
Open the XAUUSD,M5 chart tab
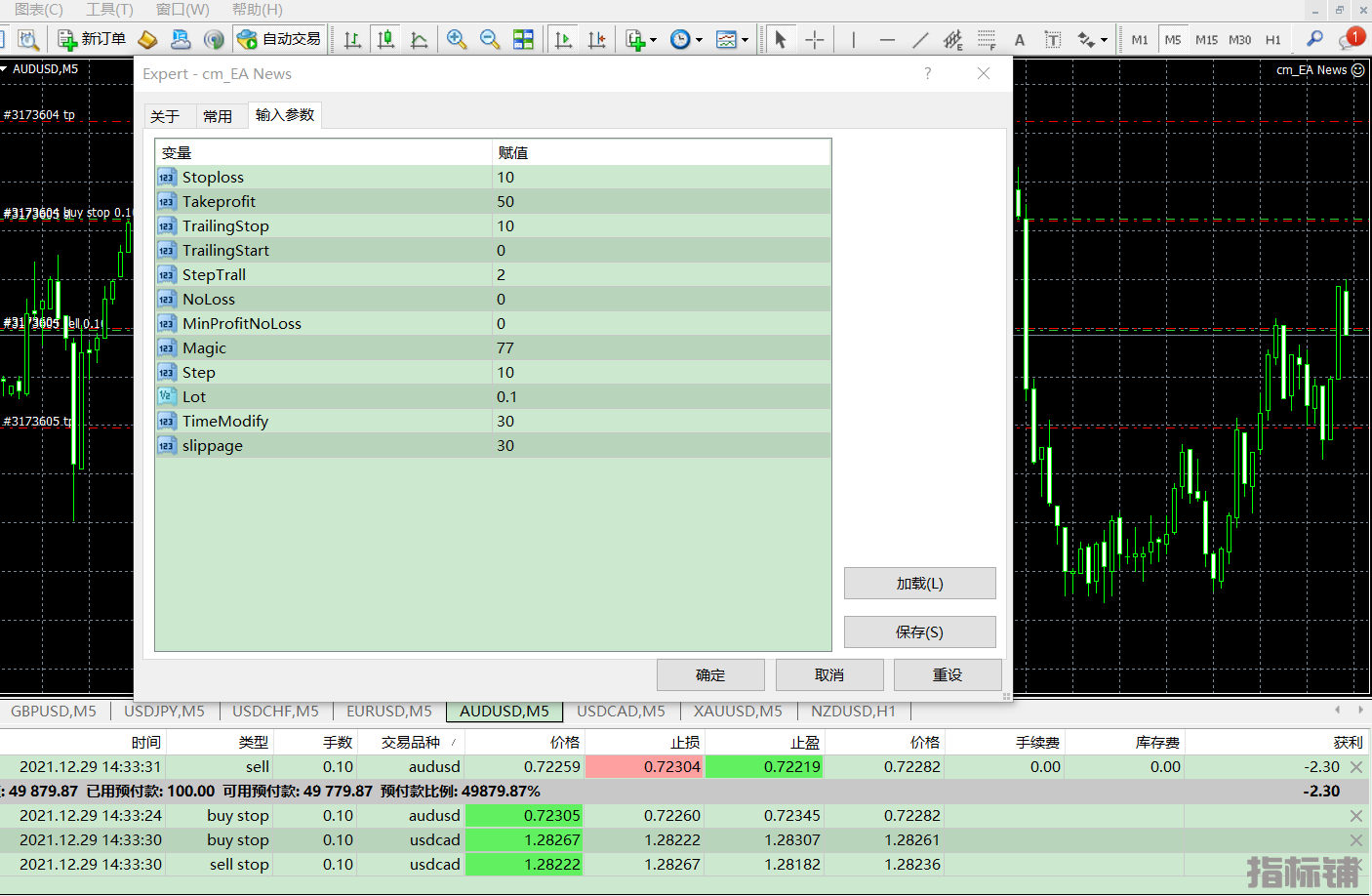tap(738, 711)
